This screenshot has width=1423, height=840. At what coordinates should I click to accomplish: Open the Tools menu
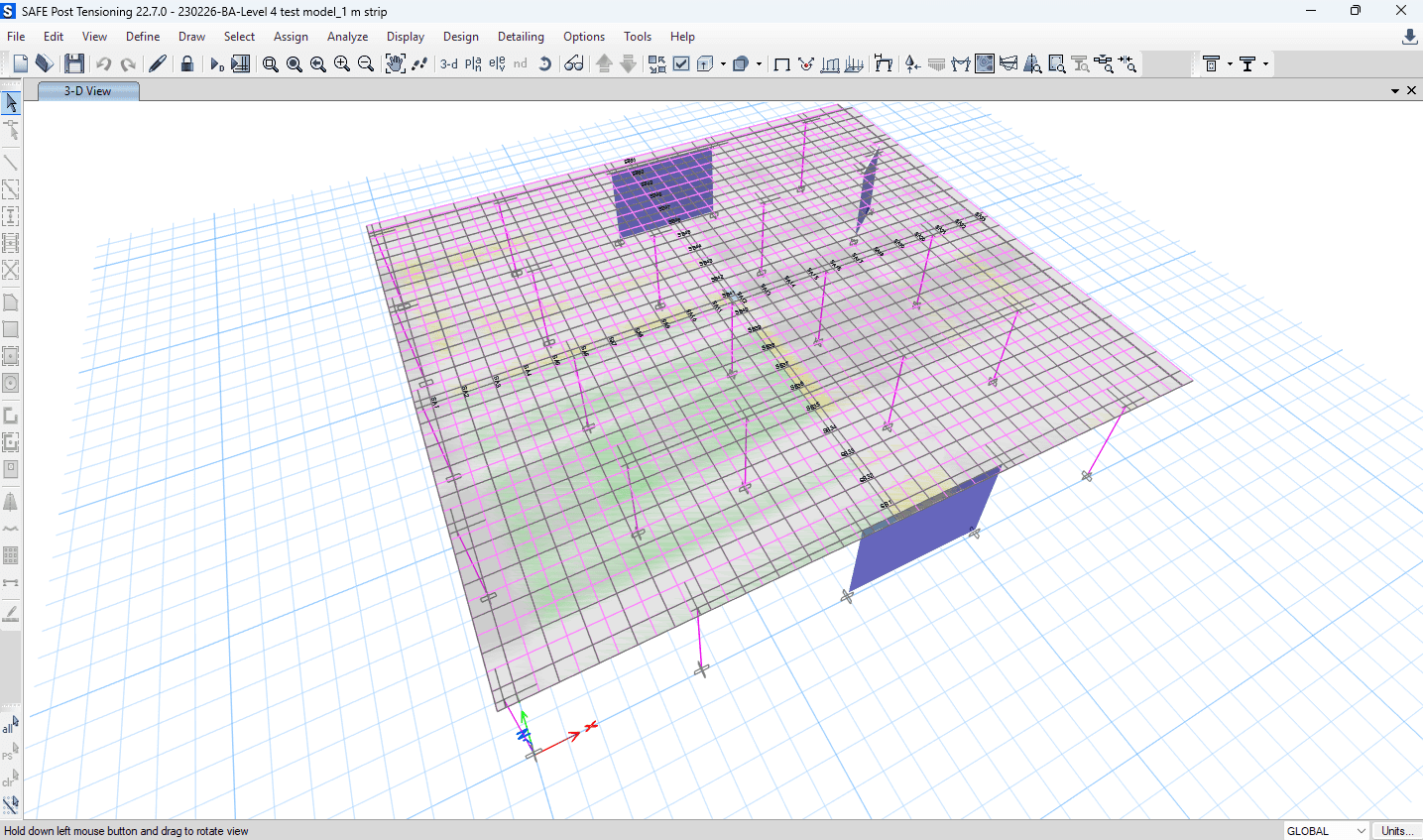(638, 37)
